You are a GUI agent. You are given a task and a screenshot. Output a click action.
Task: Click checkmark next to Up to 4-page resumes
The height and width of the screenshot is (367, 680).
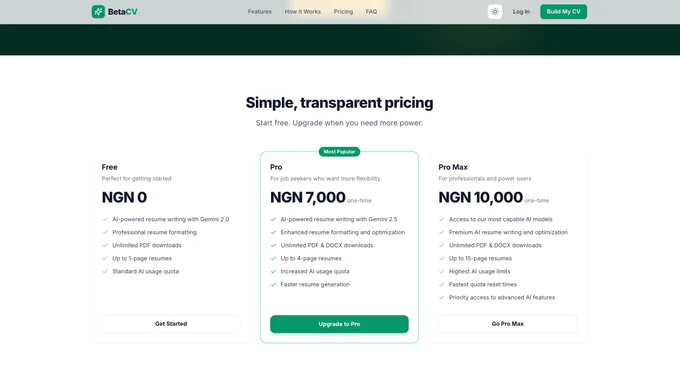[273, 259]
